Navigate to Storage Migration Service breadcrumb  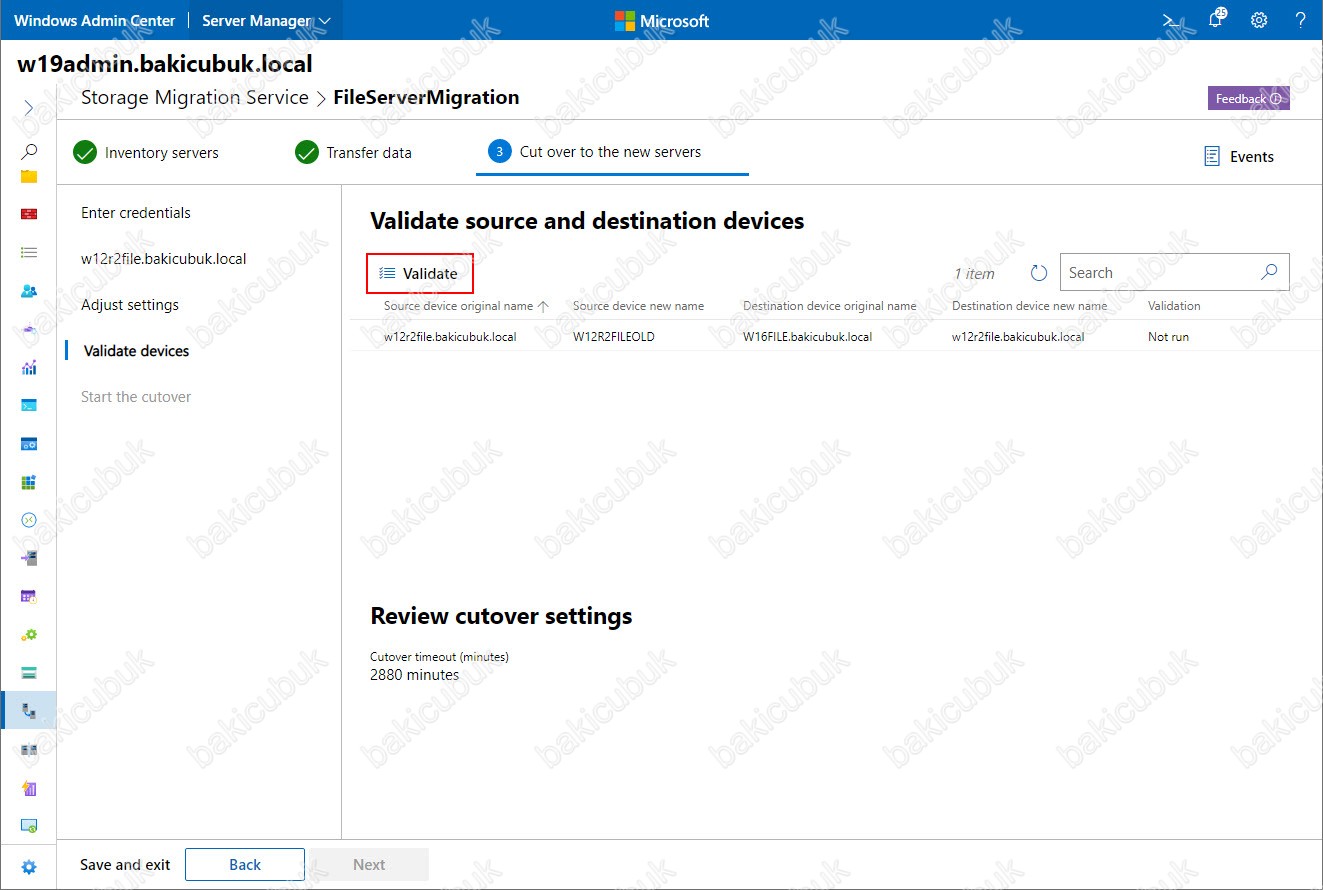click(195, 97)
